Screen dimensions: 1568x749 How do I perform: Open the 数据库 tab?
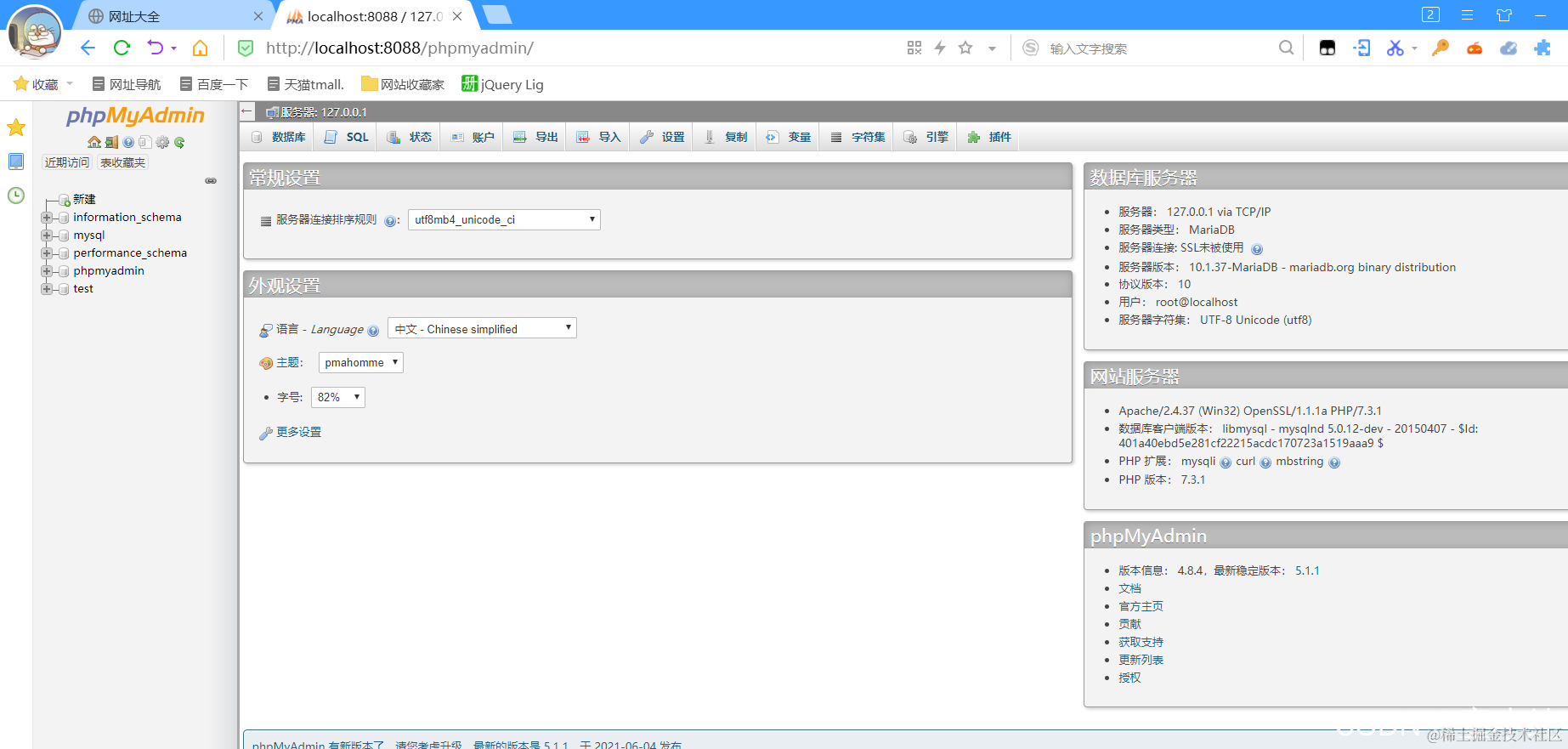click(279, 137)
